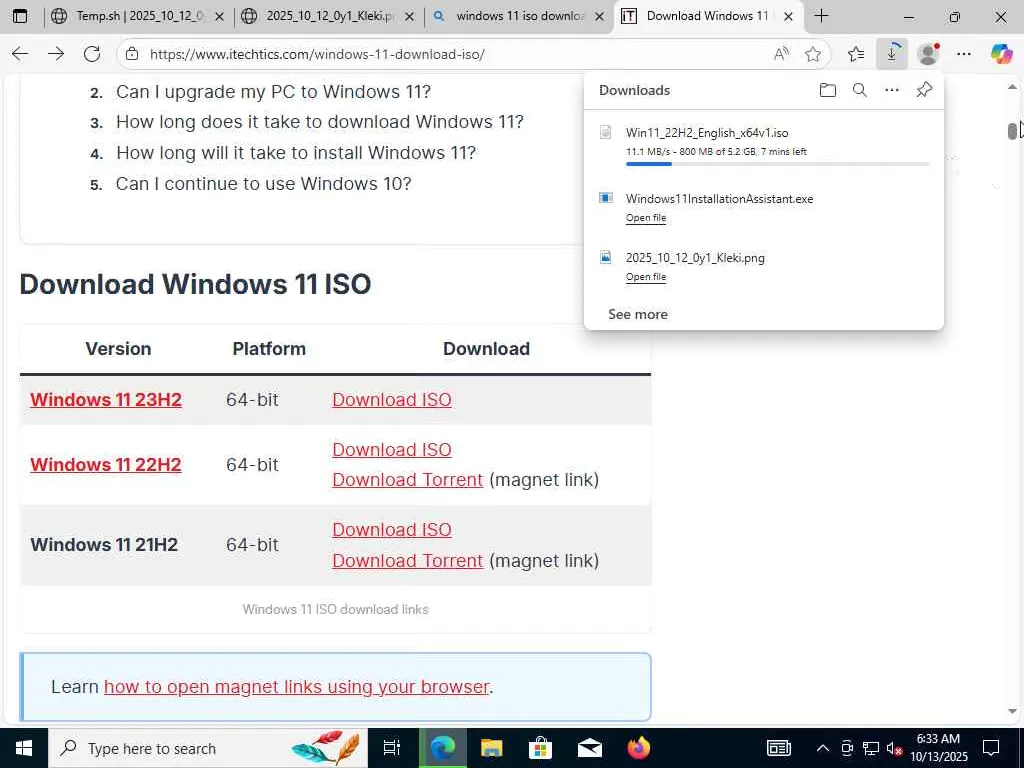Click the ISO download progress bar

(x=777, y=164)
